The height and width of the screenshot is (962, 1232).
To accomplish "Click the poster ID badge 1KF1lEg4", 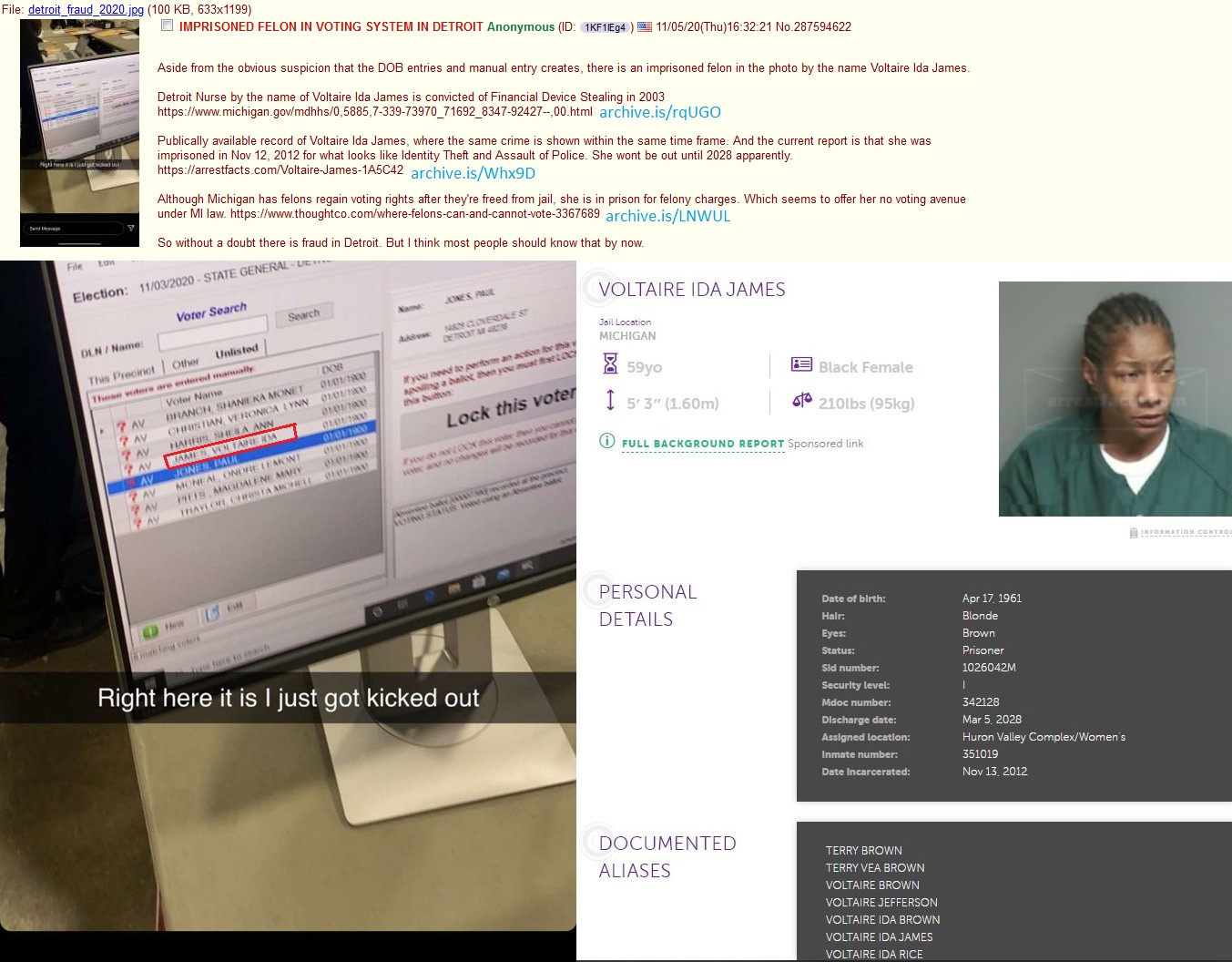I will [606, 27].
